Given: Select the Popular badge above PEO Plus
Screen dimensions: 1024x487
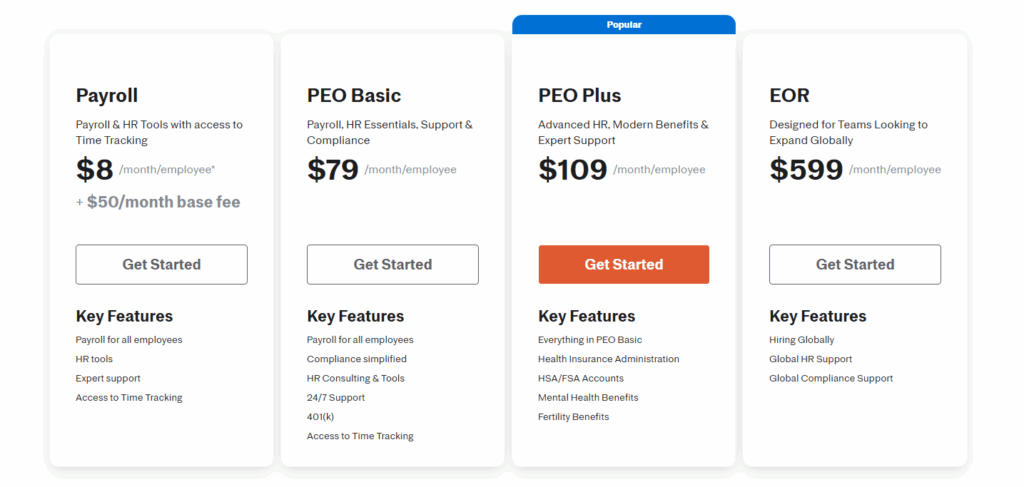Looking at the screenshot, I should point(624,25).
